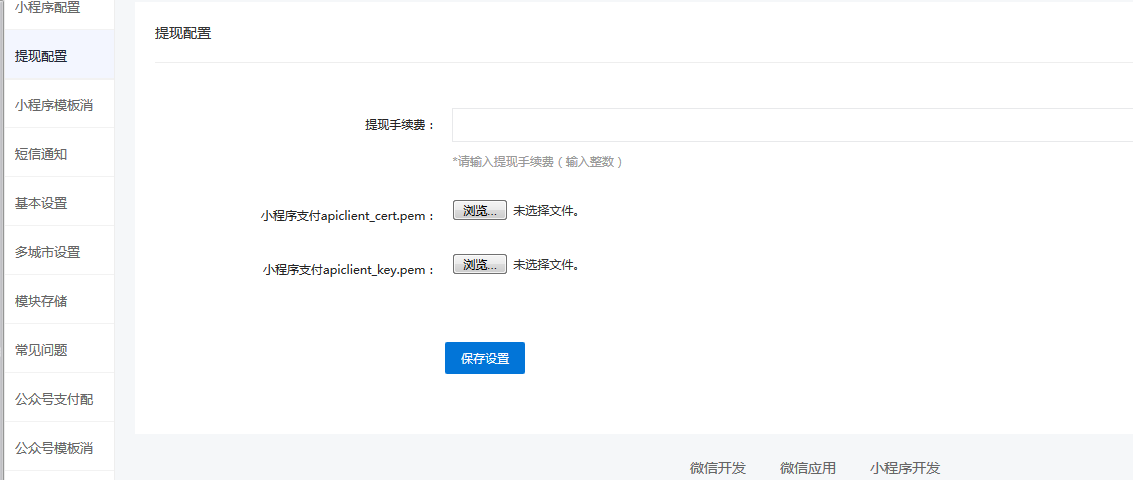Screen dimensions: 1133x480
Task: Open the 微信应用 footer link
Action: [808, 468]
